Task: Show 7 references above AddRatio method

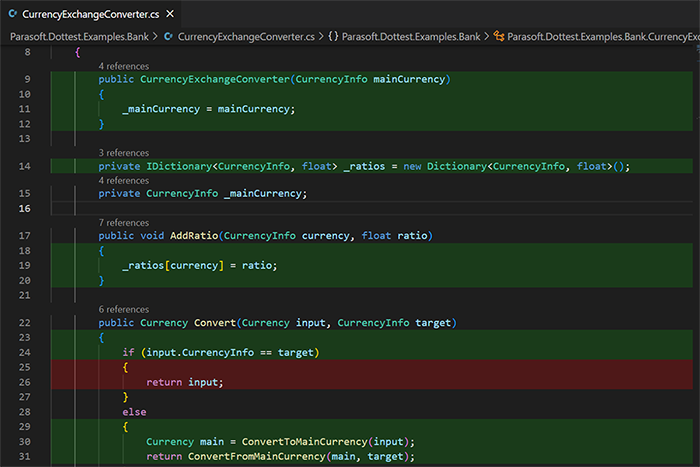Action: click(x=124, y=222)
